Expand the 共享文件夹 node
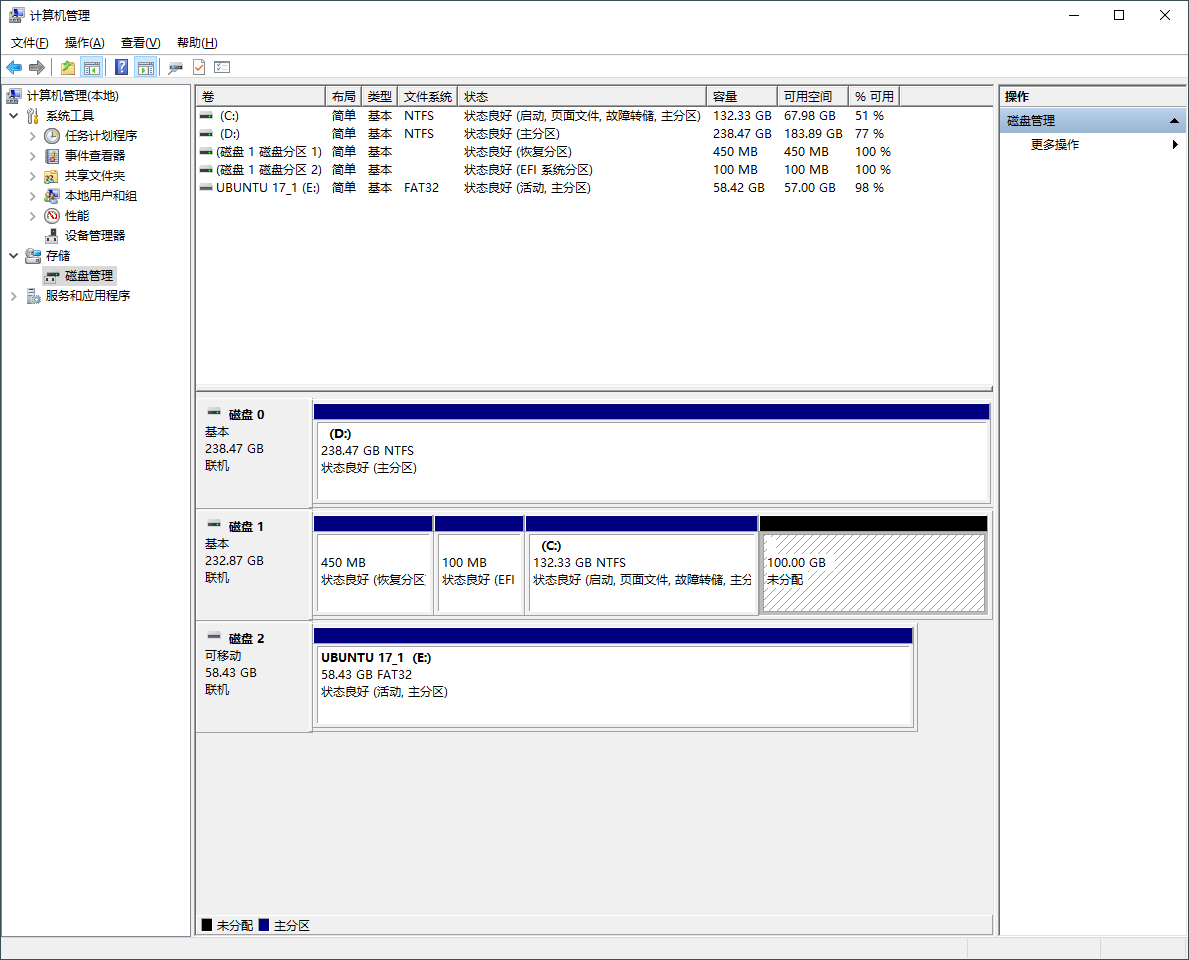Image resolution: width=1189 pixels, height=960 pixels. coord(32,176)
